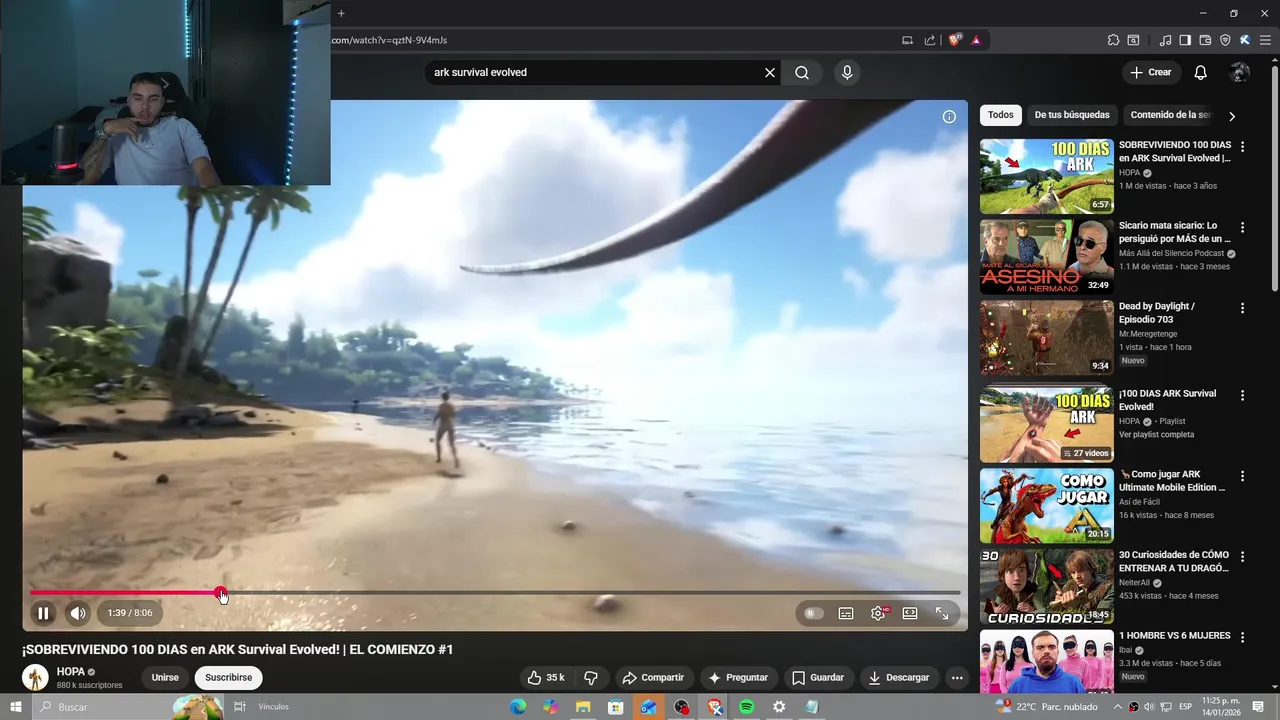Toggle the browser sidebar panel

tap(1185, 40)
